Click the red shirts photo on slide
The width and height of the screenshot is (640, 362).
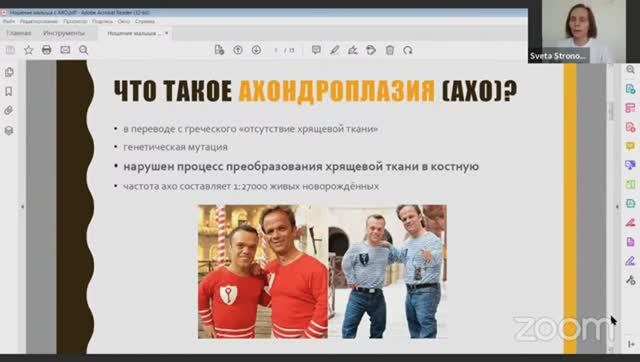tap(263, 272)
